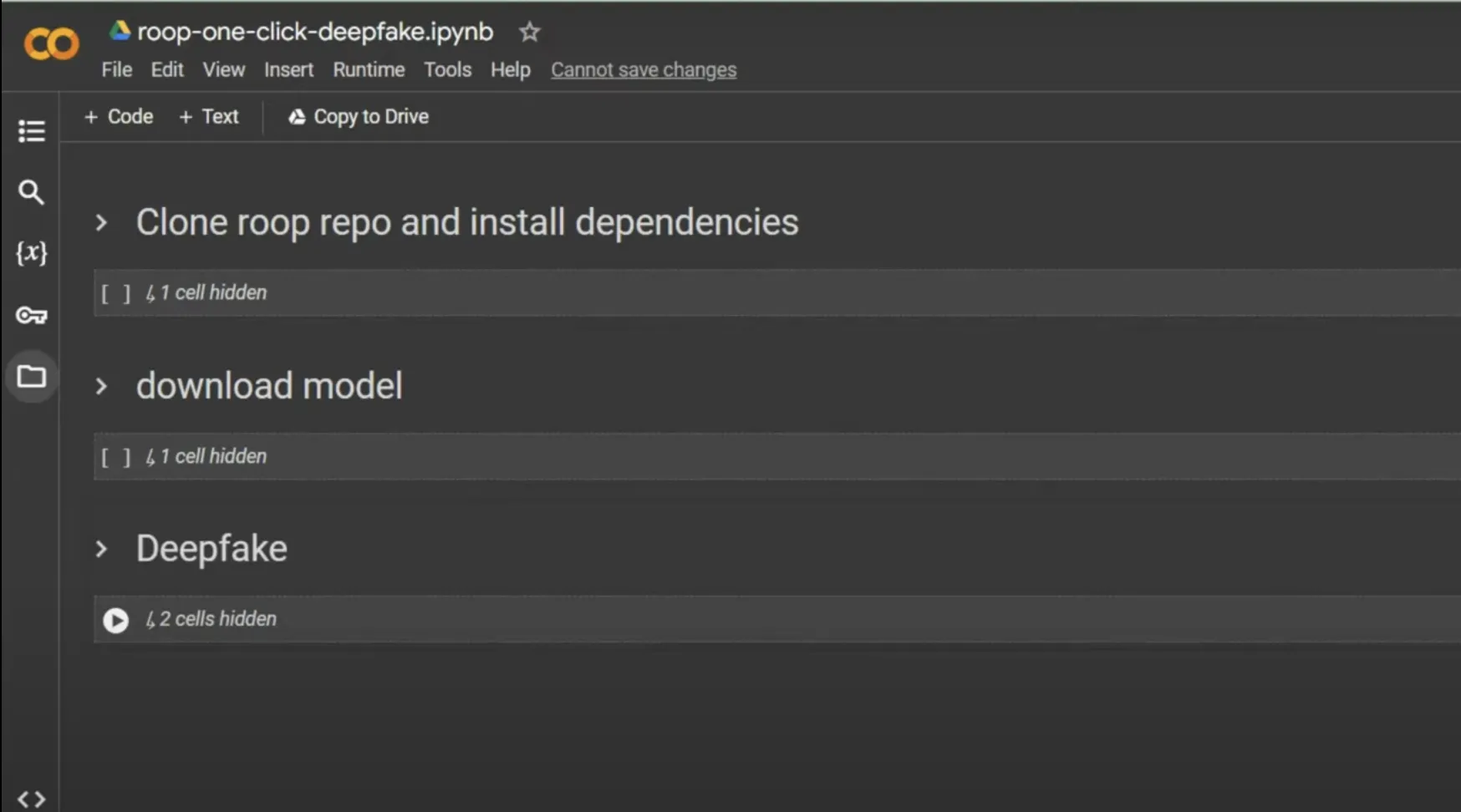Open the Colab logo home link
This screenshot has height=812, width=1461.
click(51, 43)
